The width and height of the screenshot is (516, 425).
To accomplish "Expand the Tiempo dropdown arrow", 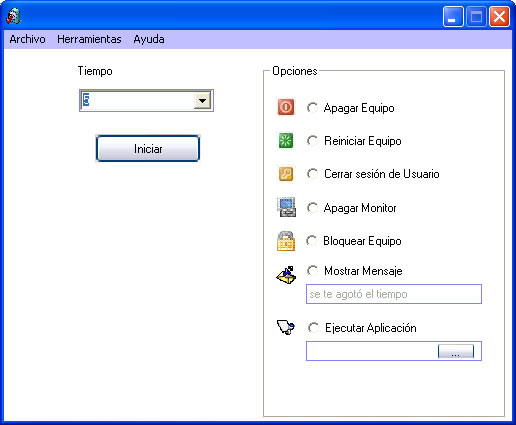I will click(202, 100).
